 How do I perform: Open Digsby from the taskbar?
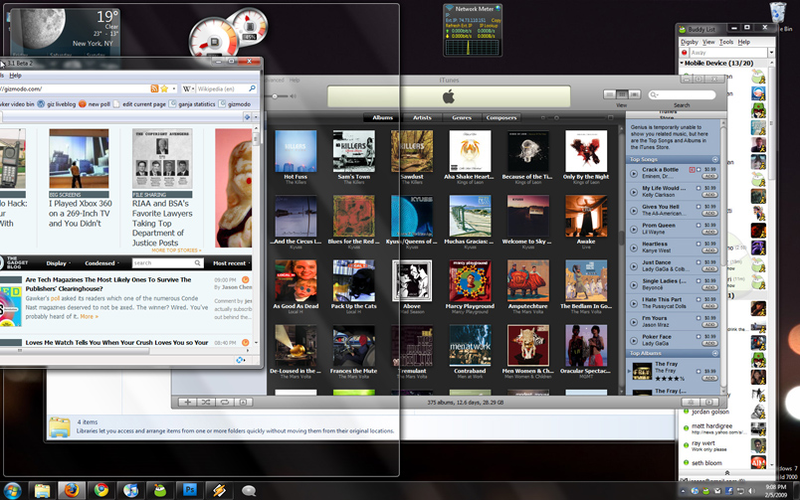point(160,490)
